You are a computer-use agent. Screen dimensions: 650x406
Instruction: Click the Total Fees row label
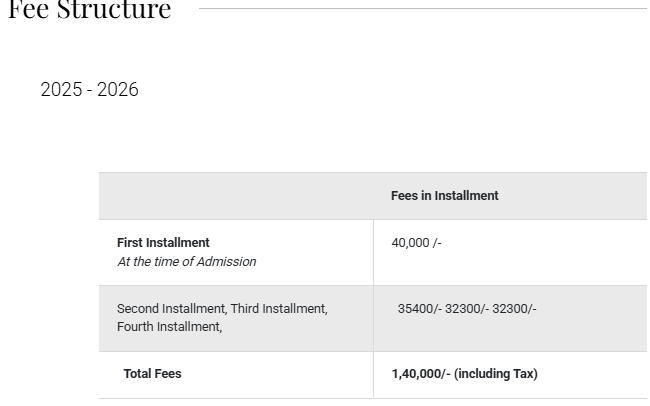[x=152, y=374]
